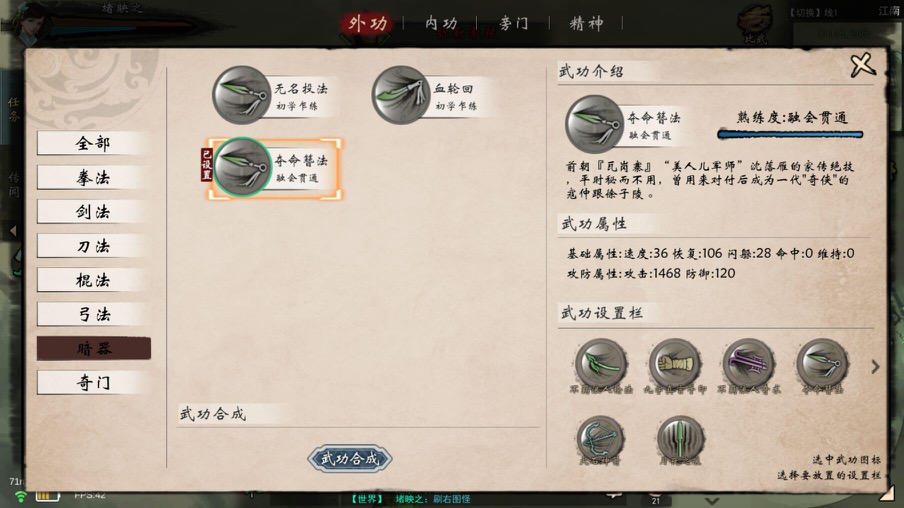This screenshot has height=508, width=904.
Task: Click the 熟练度 proficiency progress bar
Action: (790, 134)
